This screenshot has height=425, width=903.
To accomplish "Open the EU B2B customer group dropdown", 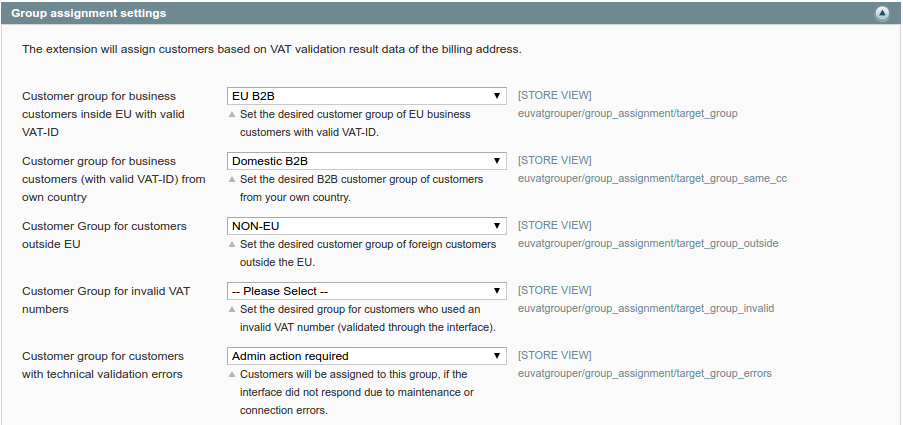I will pos(367,96).
